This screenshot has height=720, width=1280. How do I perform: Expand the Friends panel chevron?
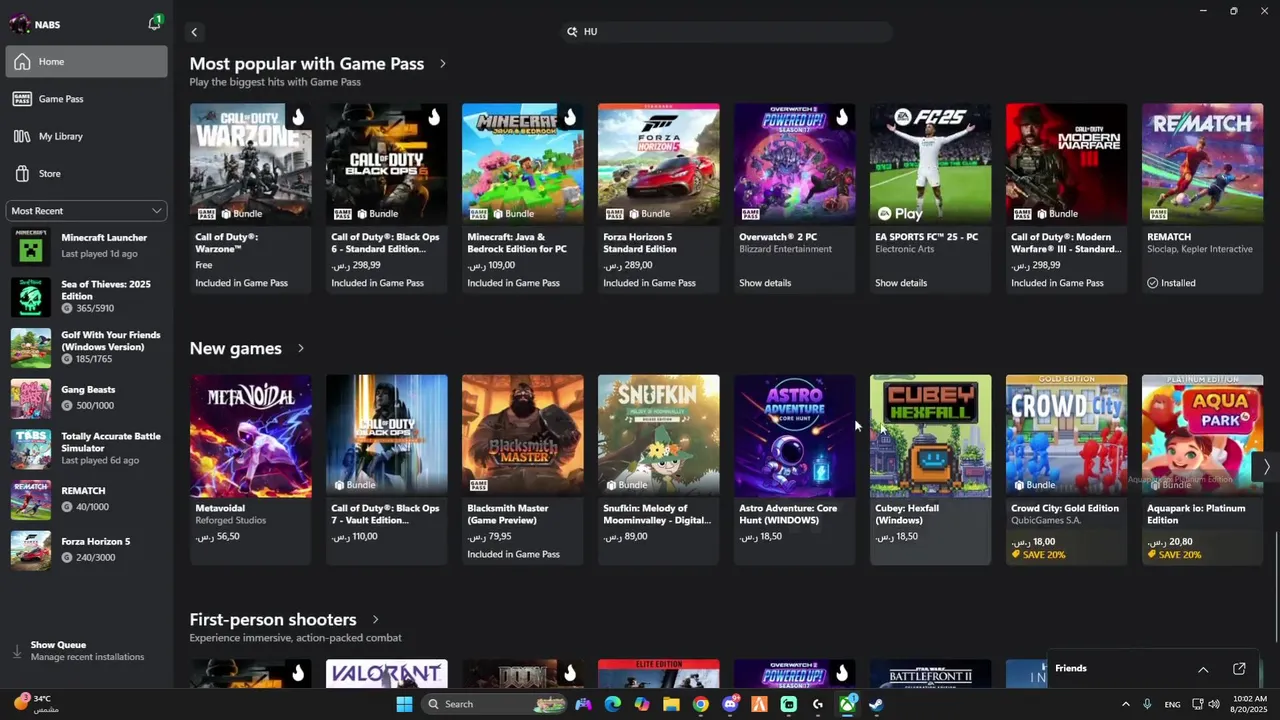(x=1203, y=669)
